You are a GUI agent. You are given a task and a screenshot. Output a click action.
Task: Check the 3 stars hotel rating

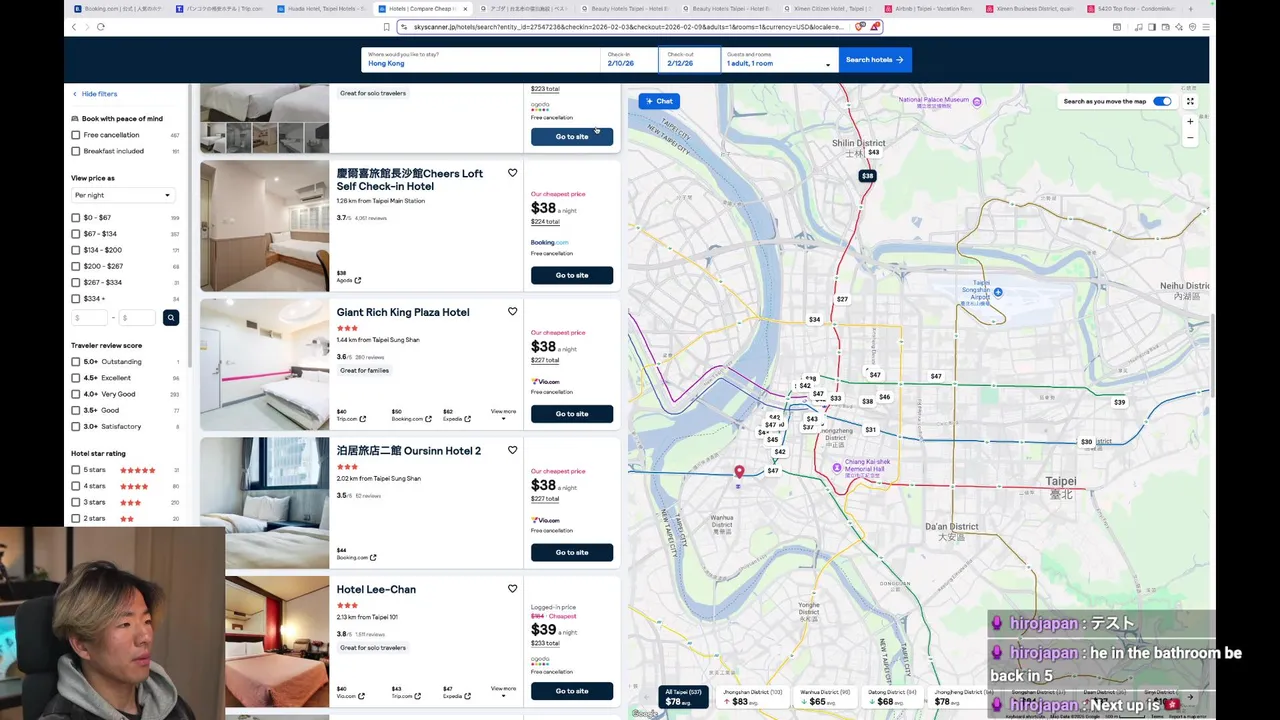click(x=76, y=502)
